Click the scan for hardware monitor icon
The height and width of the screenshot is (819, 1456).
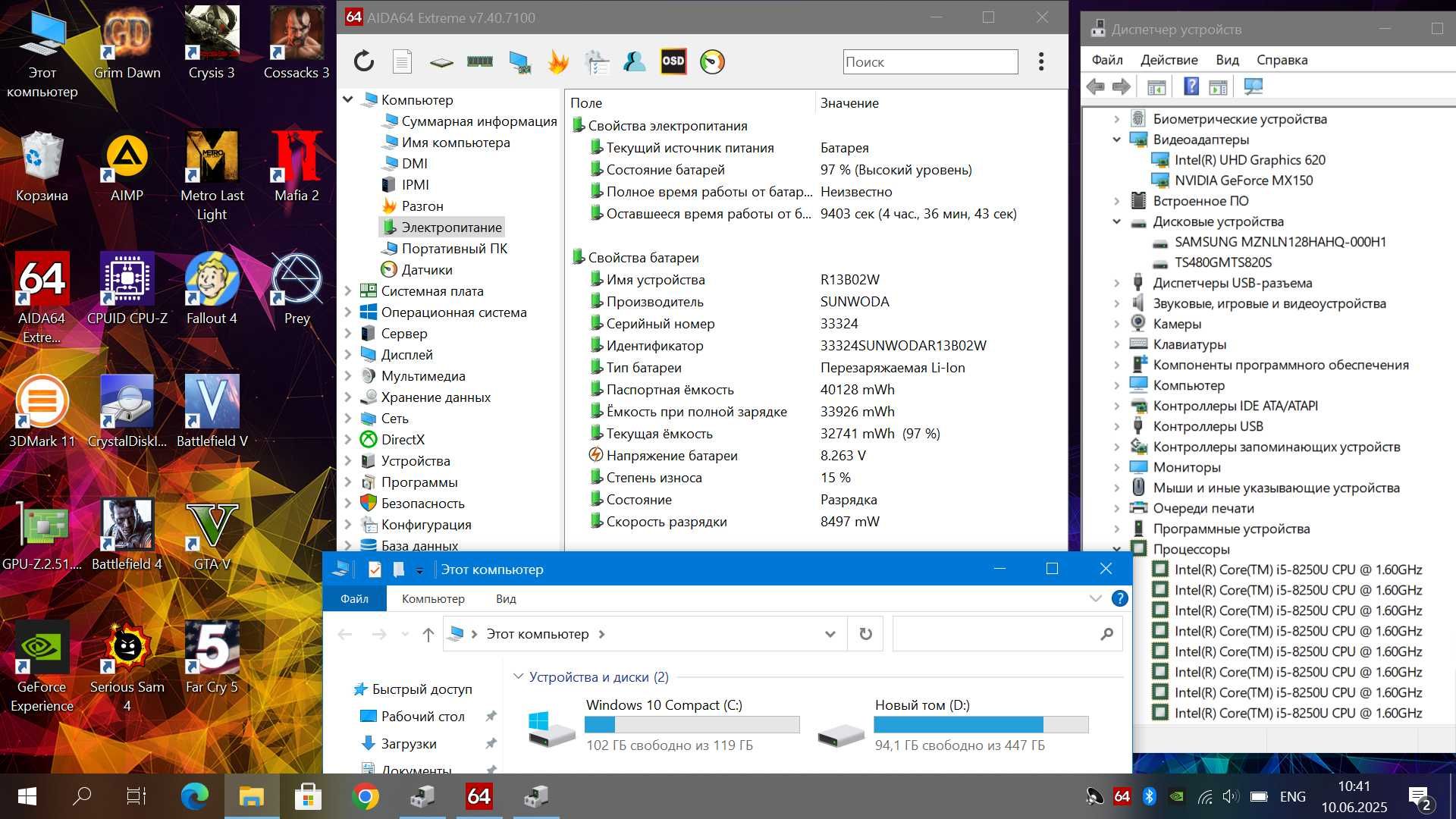1253,87
